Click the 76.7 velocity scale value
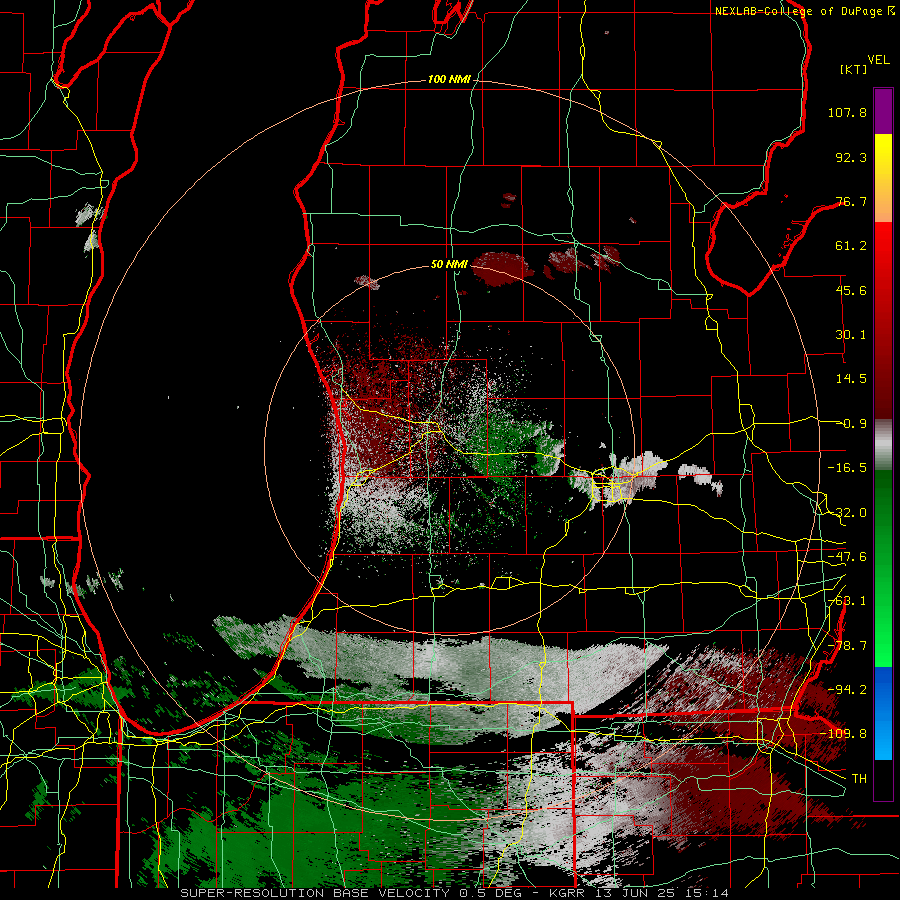Screen dimensions: 900x900 coord(851,201)
